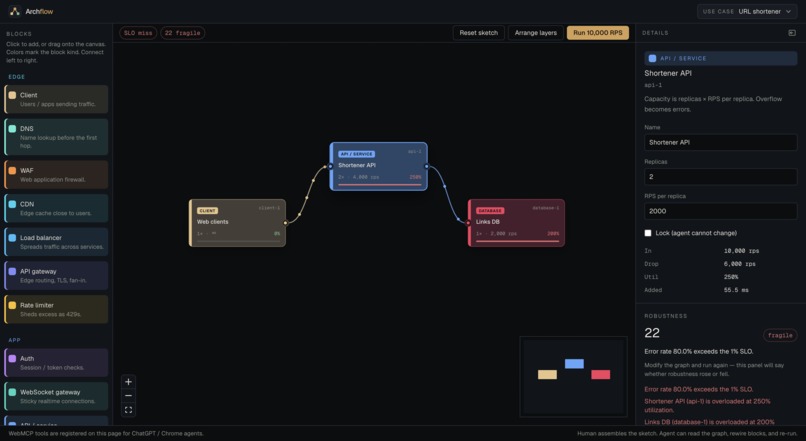Run the 10,000 RPS simulation
Screen dimensions: 806x441
point(597,33)
